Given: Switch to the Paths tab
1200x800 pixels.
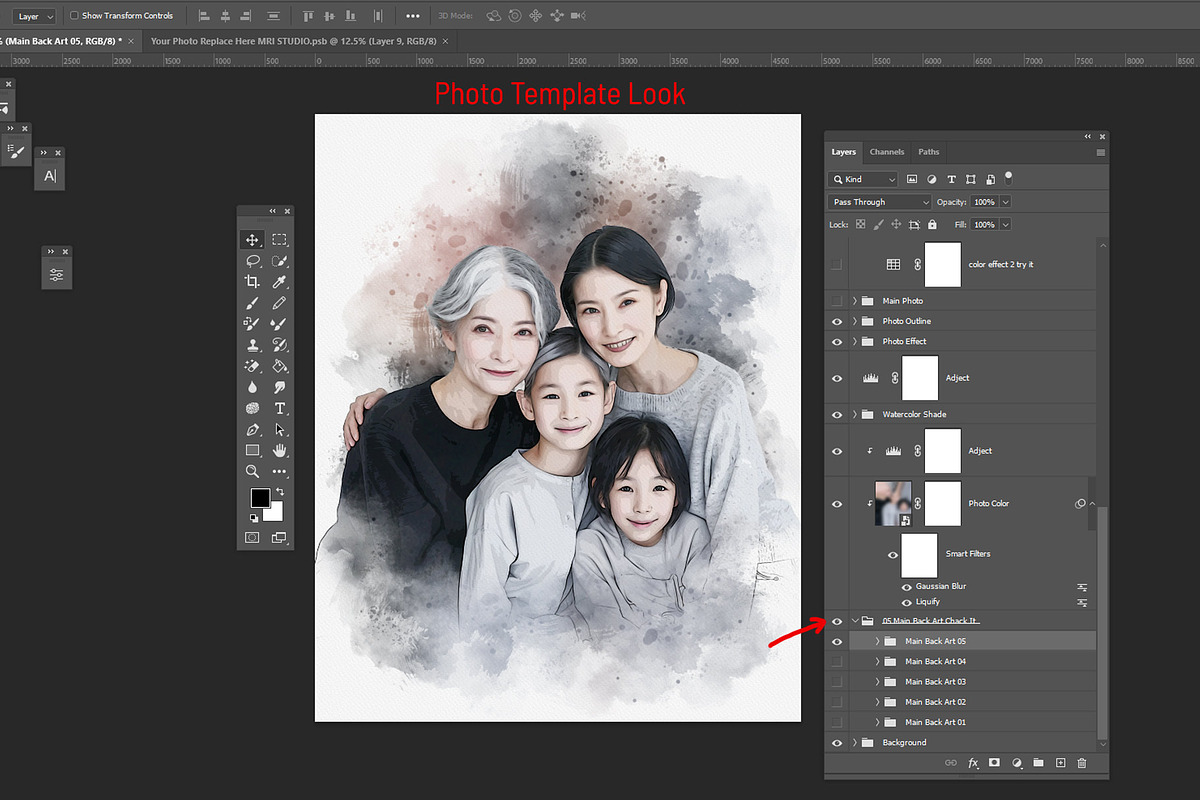Looking at the screenshot, I should point(929,152).
